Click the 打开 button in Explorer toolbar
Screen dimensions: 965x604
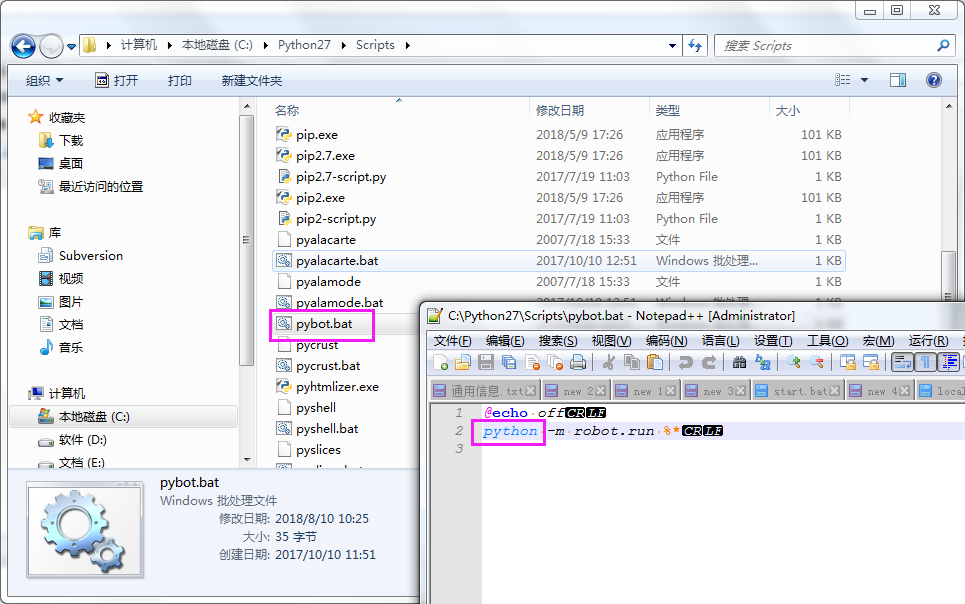point(118,81)
